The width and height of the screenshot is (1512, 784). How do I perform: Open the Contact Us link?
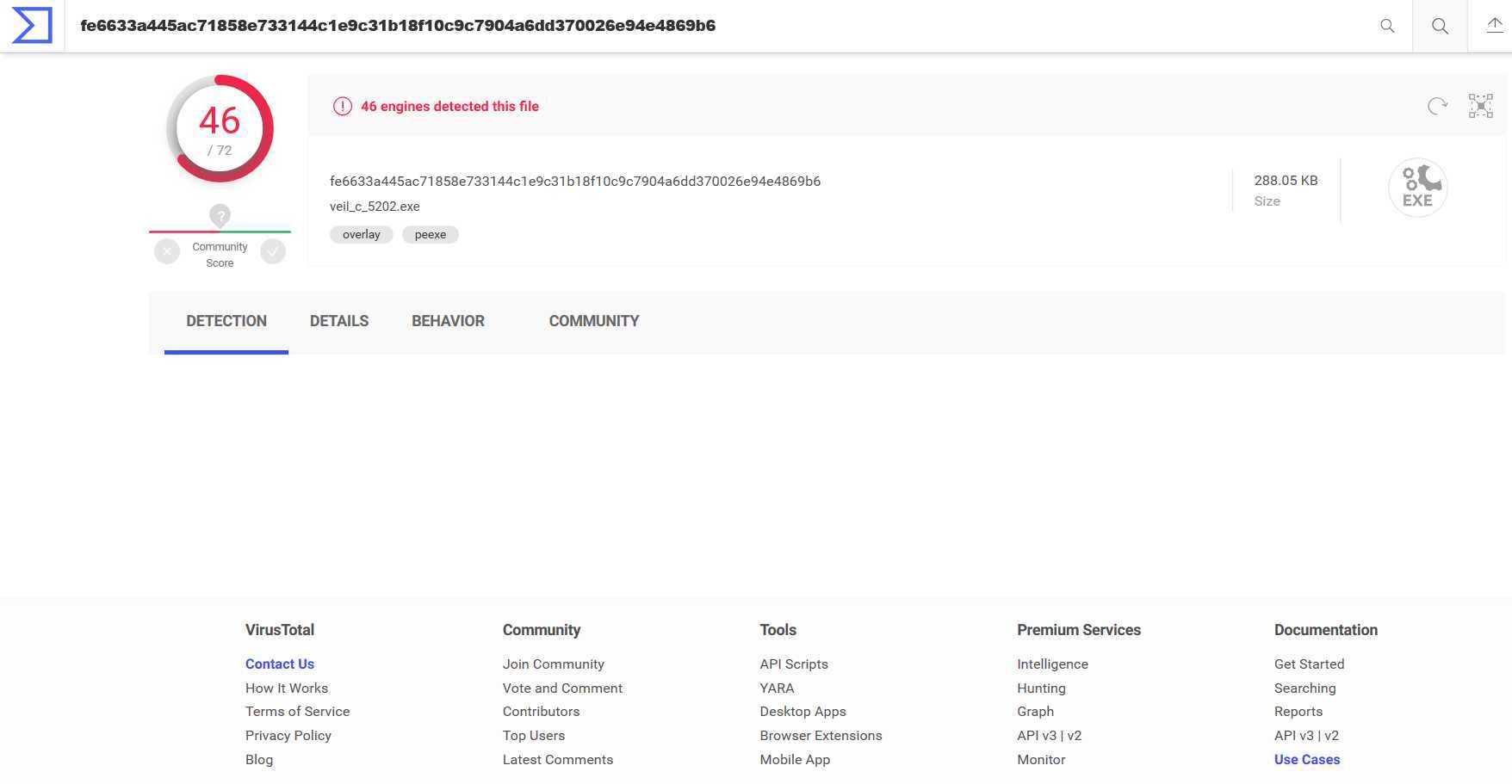coord(280,664)
